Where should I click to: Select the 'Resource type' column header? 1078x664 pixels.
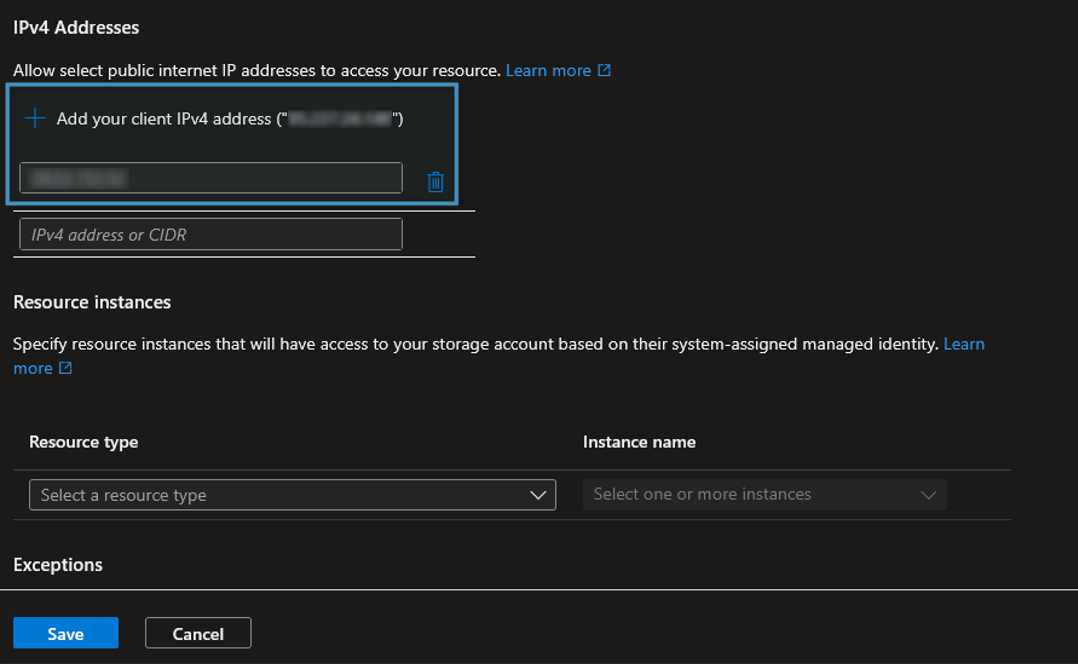84,442
